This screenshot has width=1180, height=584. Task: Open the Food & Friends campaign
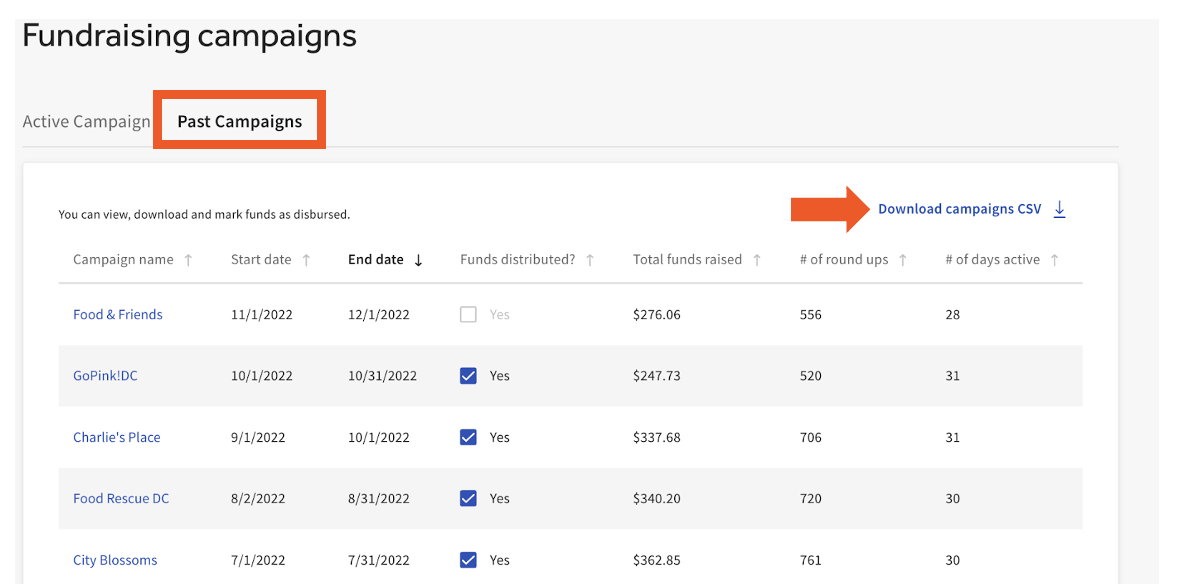pos(117,315)
